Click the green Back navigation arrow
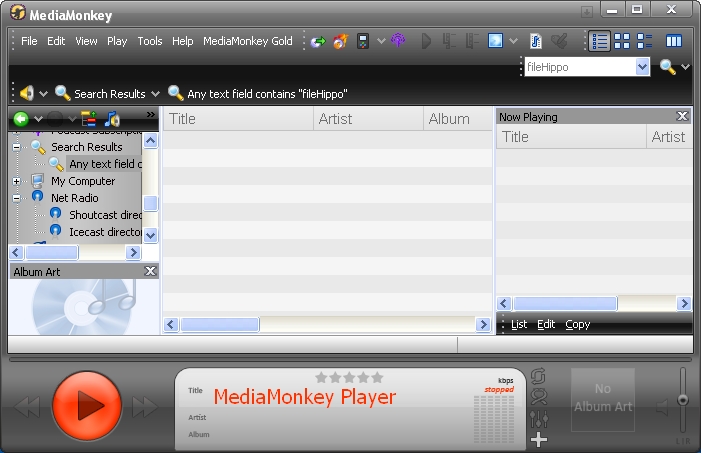The width and height of the screenshot is (701, 453). tap(20, 119)
